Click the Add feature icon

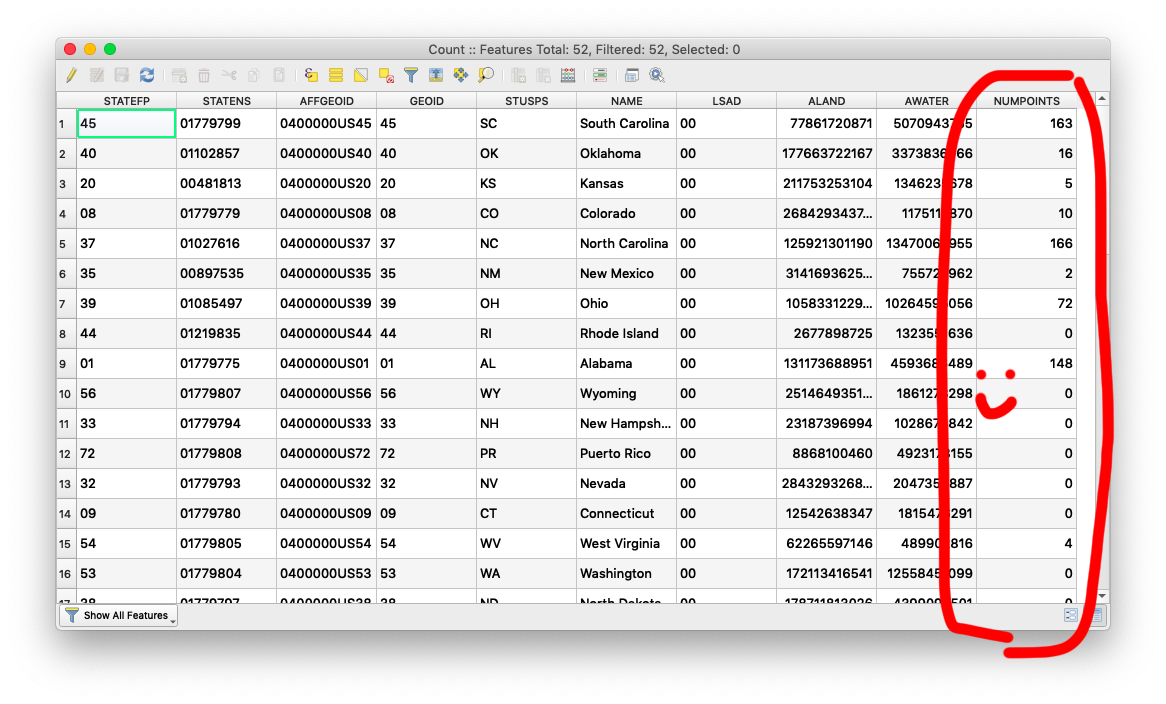click(179, 75)
